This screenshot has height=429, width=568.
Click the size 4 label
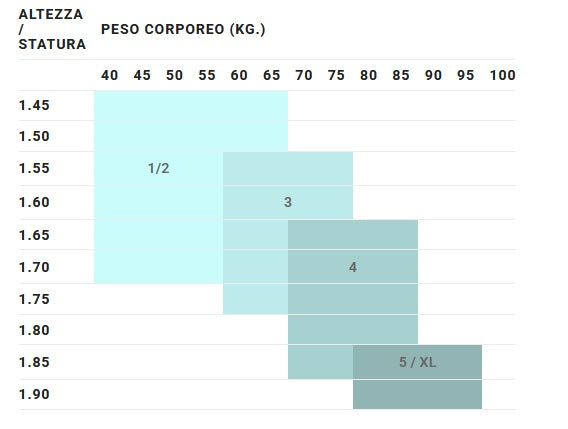click(353, 267)
